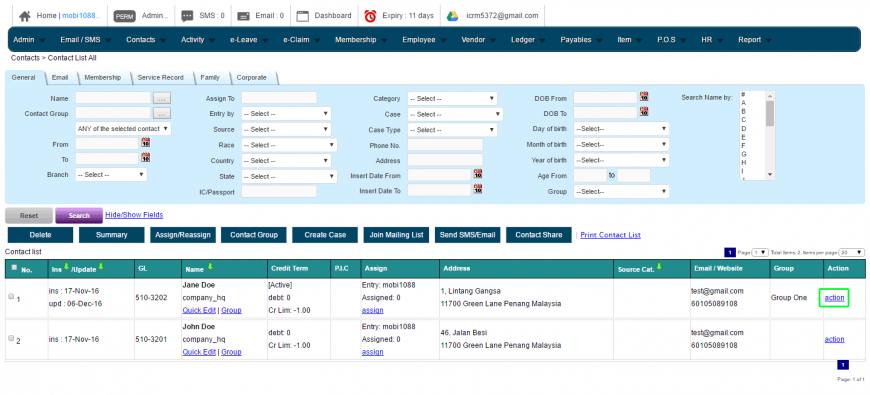The width and height of the screenshot is (870, 395).
Task: Open the Branch dropdown
Action: point(111,175)
